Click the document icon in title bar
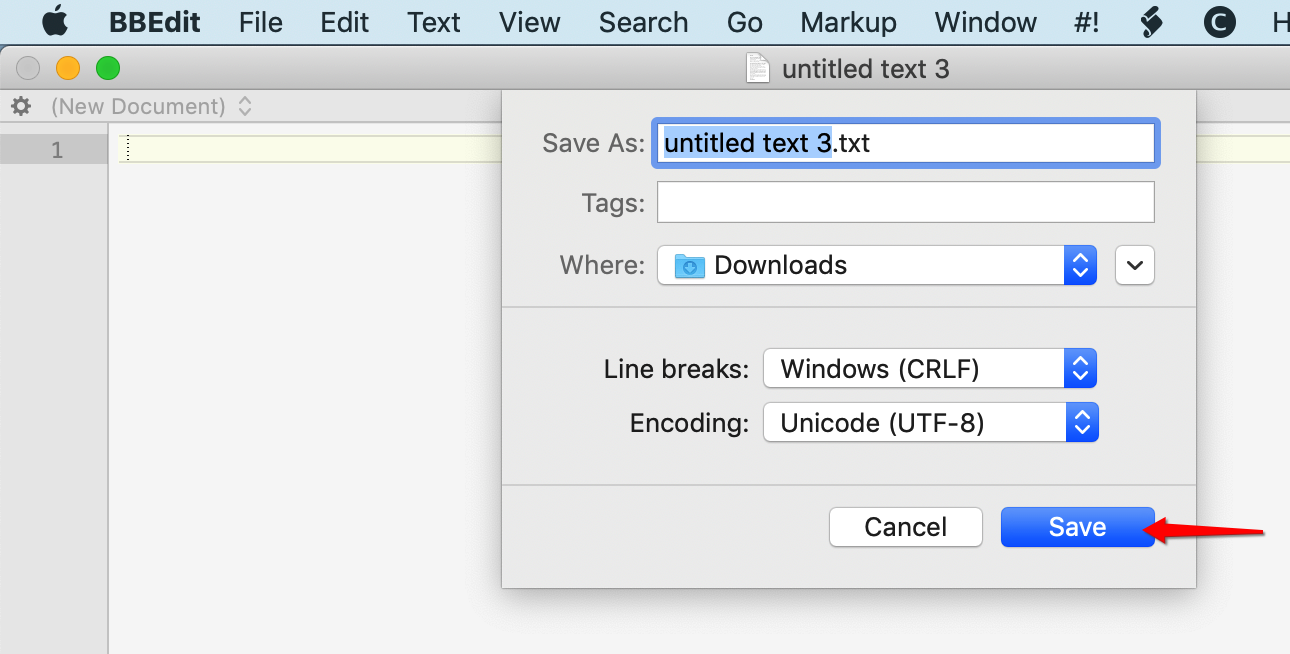This screenshot has height=654, width=1290. tap(759, 68)
